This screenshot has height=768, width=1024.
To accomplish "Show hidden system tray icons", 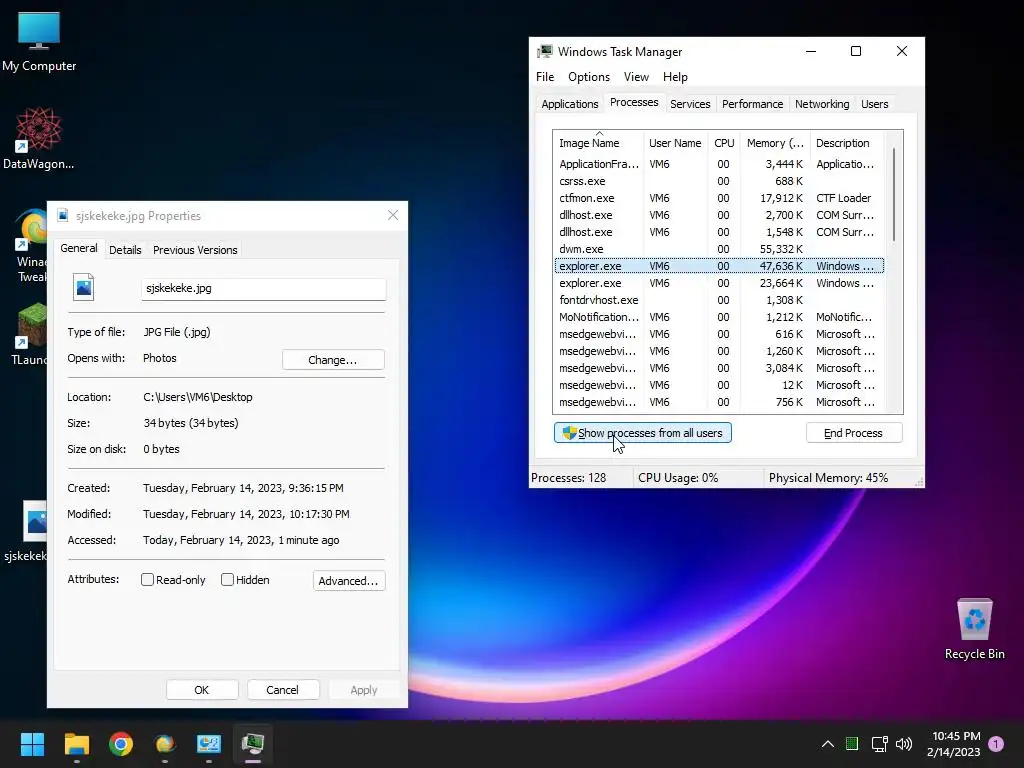I will (827, 744).
